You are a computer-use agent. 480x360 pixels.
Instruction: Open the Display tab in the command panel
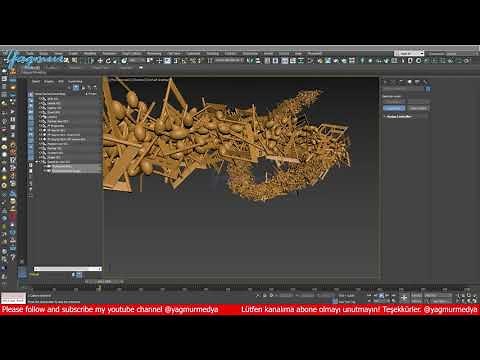417,82
